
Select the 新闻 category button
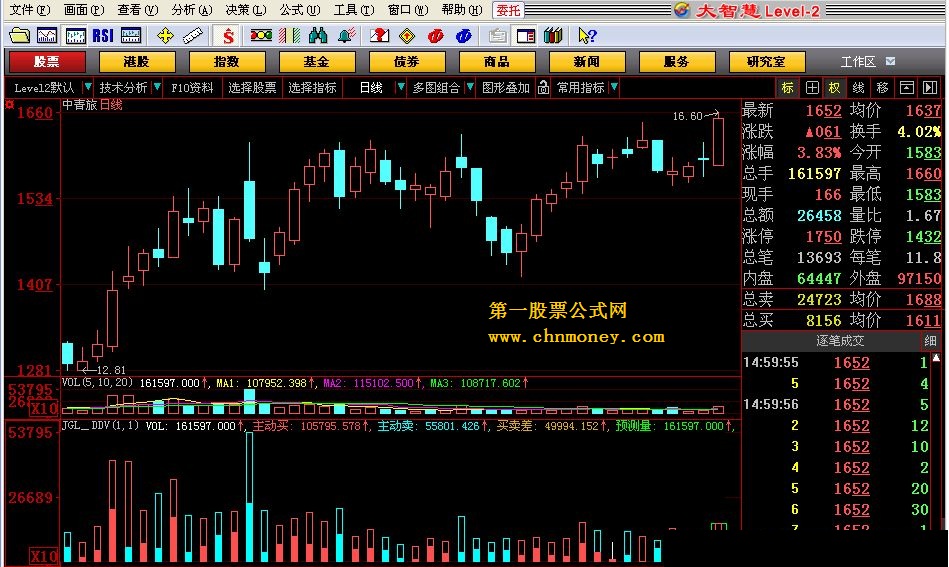[587, 62]
